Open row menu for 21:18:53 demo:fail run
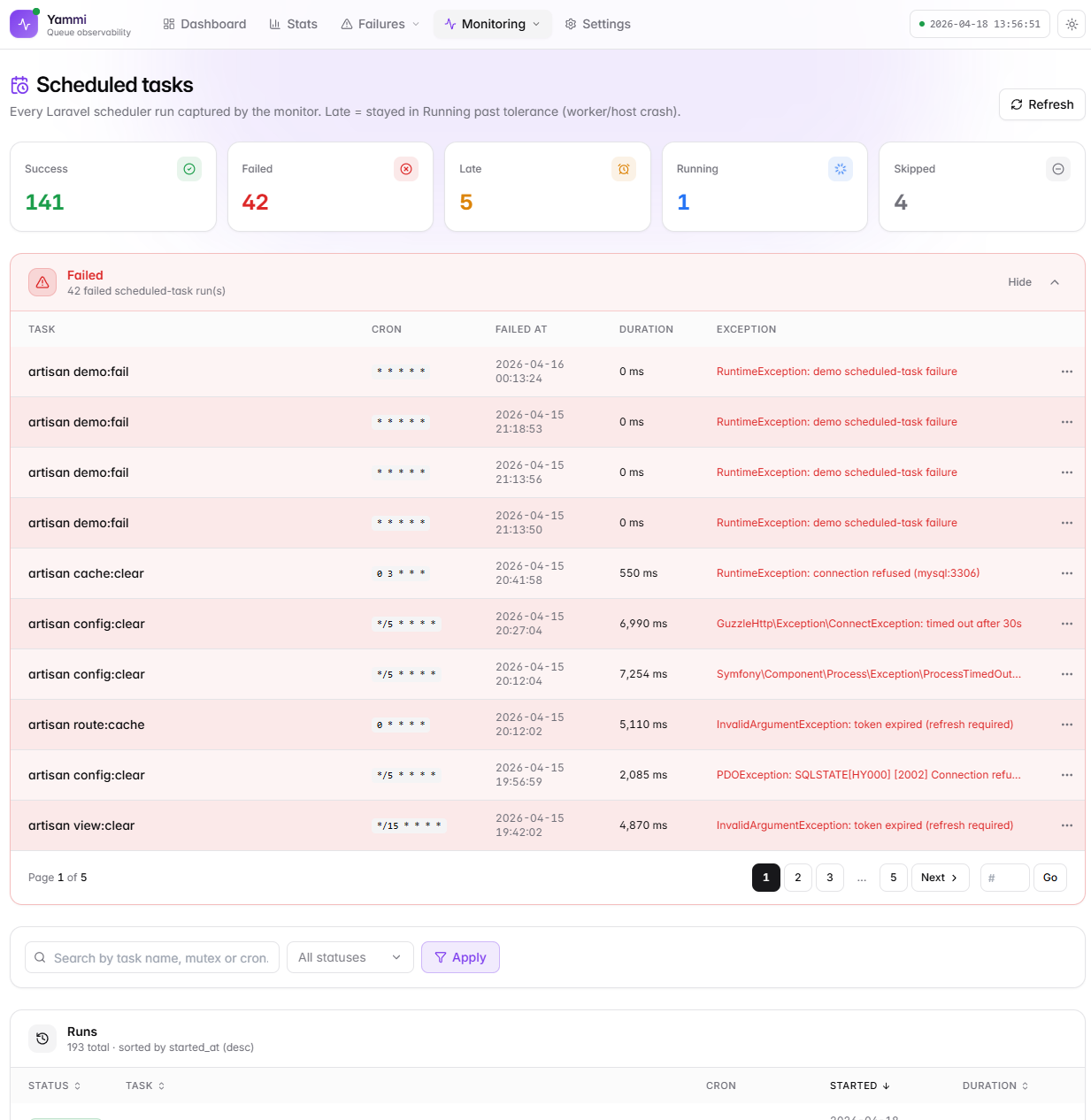The height and width of the screenshot is (1120, 1091). (x=1067, y=422)
